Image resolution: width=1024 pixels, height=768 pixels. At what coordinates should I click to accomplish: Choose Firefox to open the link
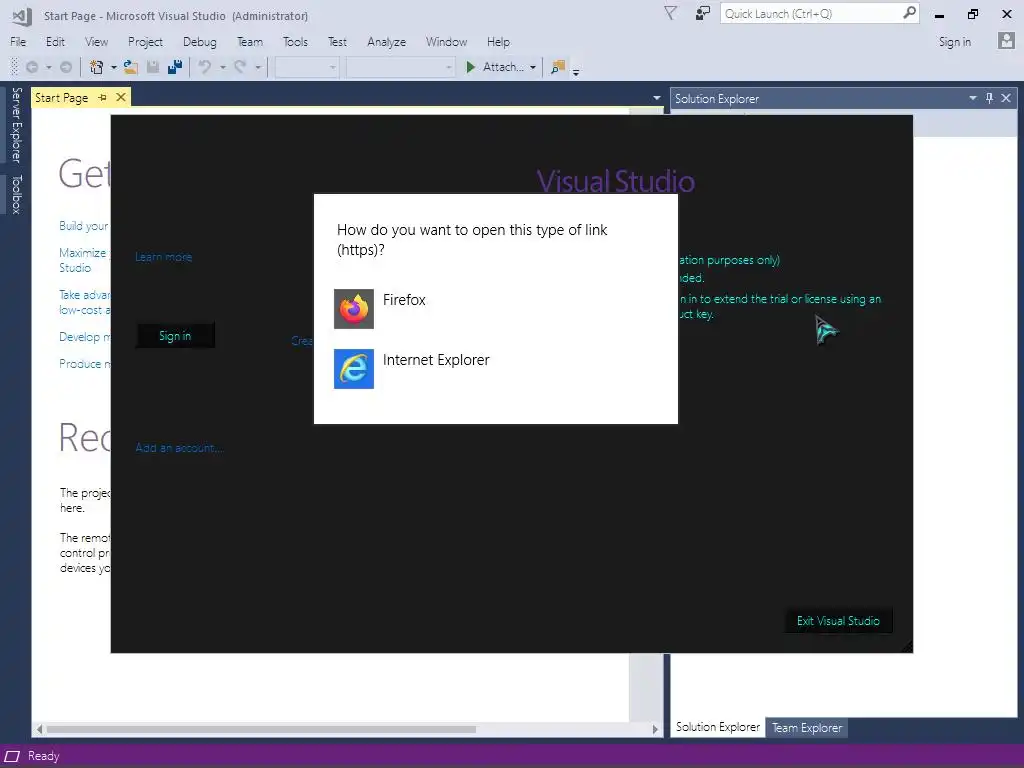[x=495, y=308]
